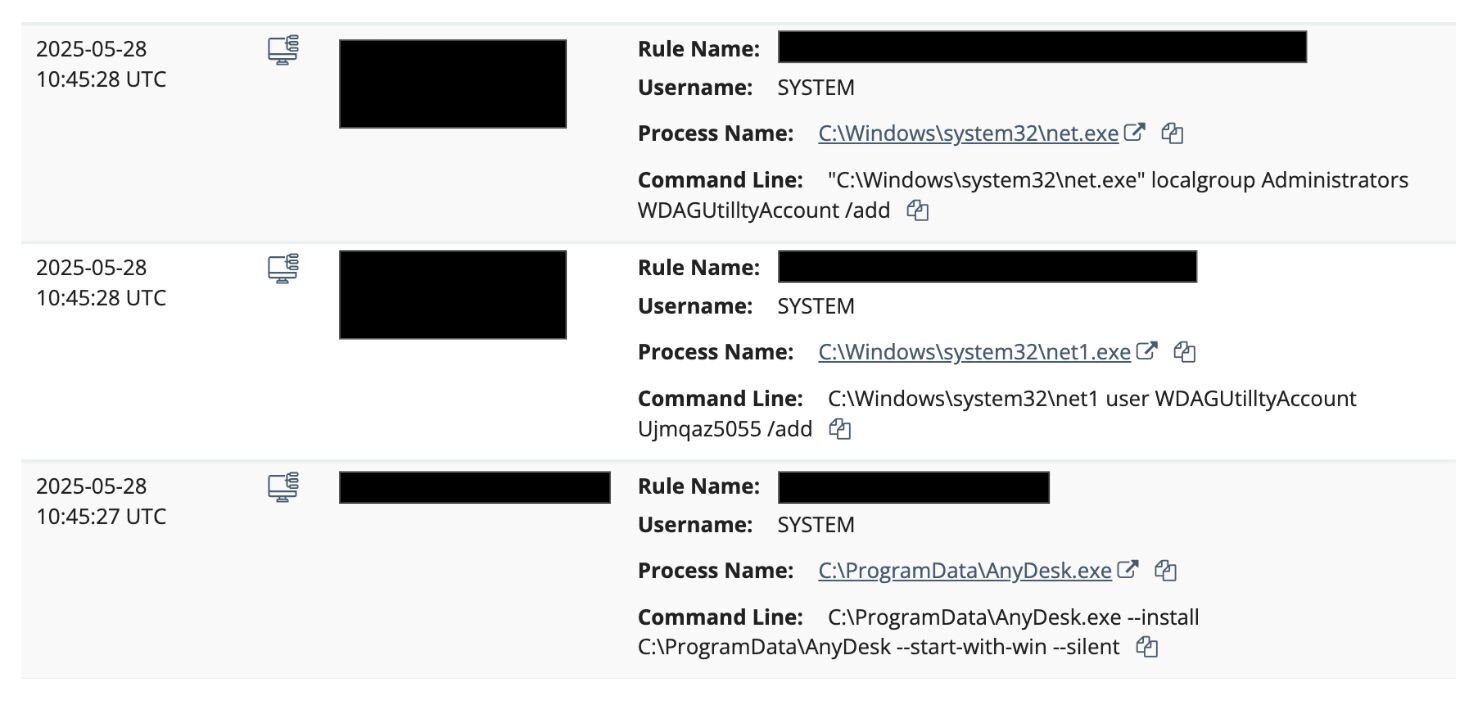Click the redacted host block in the net1.exe row
Image resolution: width=1478 pixels, height=714 pixels.
[452, 295]
